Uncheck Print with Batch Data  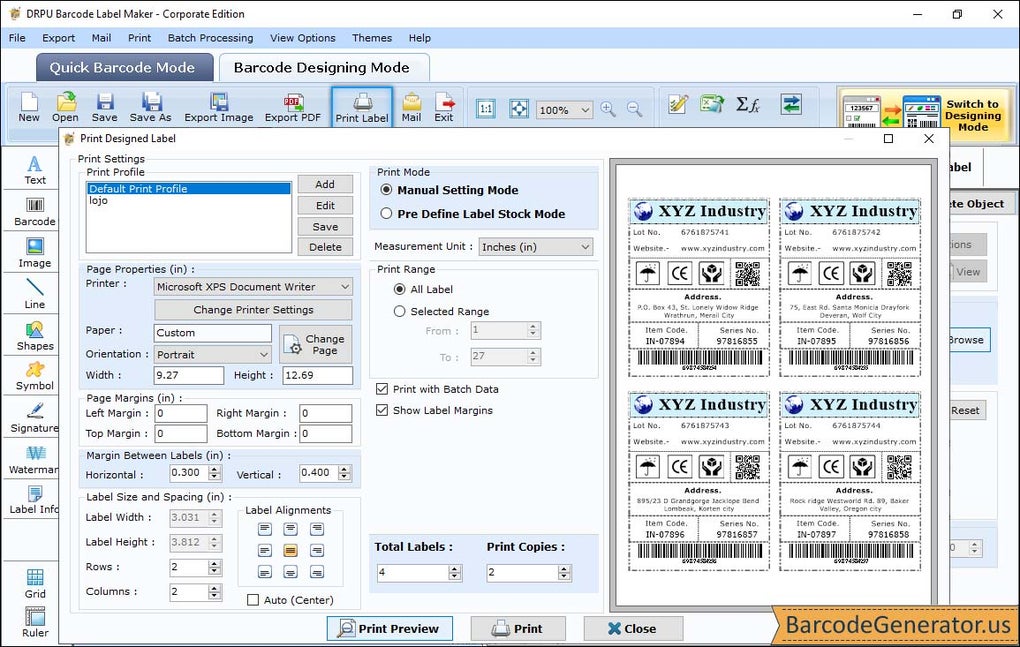tap(383, 389)
